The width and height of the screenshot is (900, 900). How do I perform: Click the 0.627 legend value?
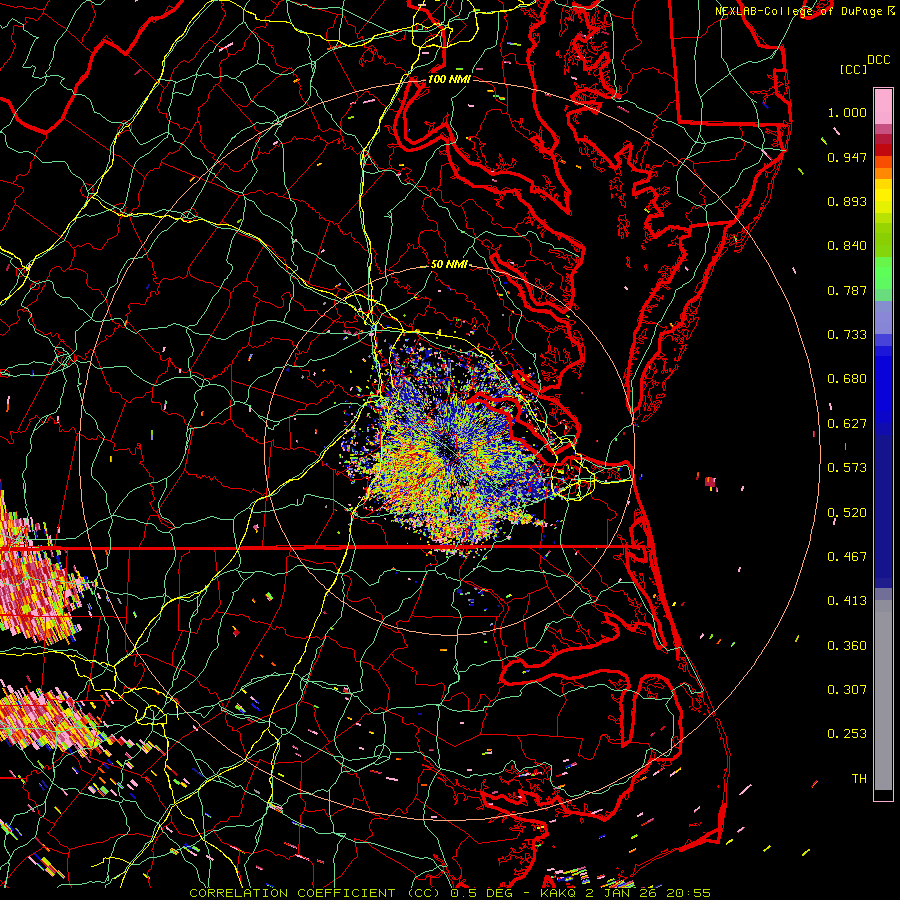coord(847,424)
